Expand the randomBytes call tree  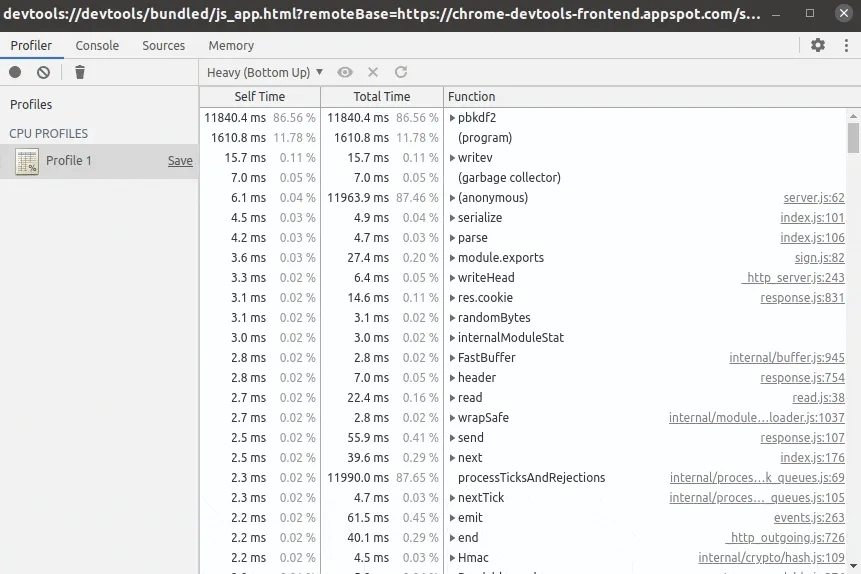point(453,318)
